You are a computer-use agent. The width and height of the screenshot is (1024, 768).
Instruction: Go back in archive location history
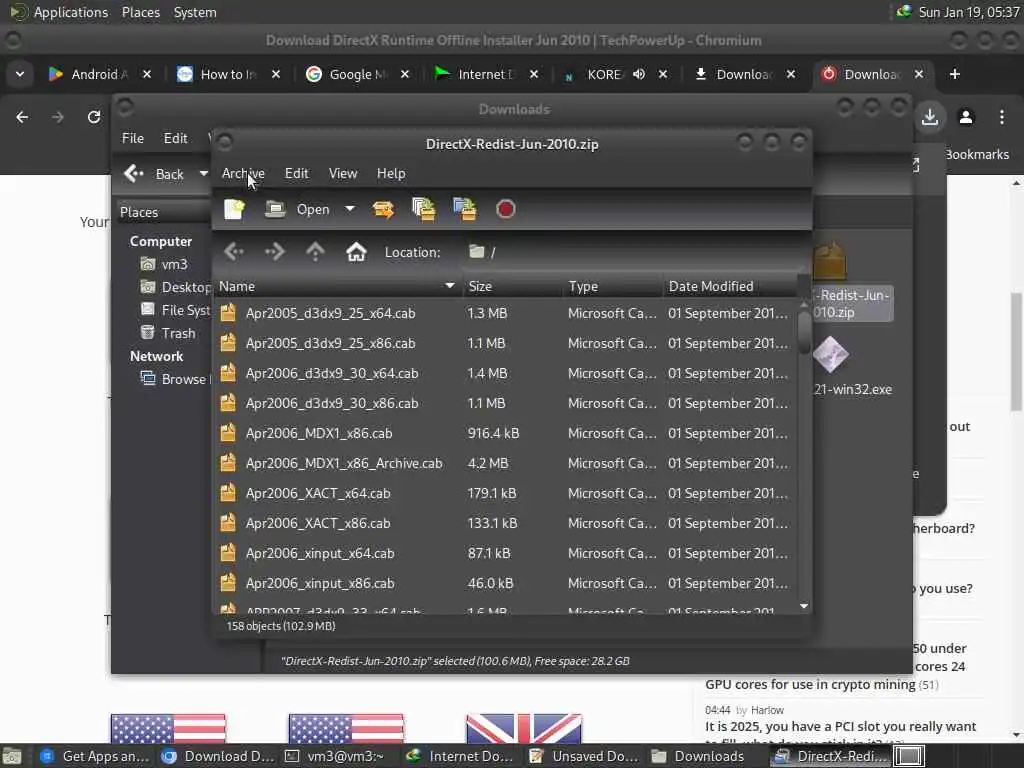tap(234, 252)
